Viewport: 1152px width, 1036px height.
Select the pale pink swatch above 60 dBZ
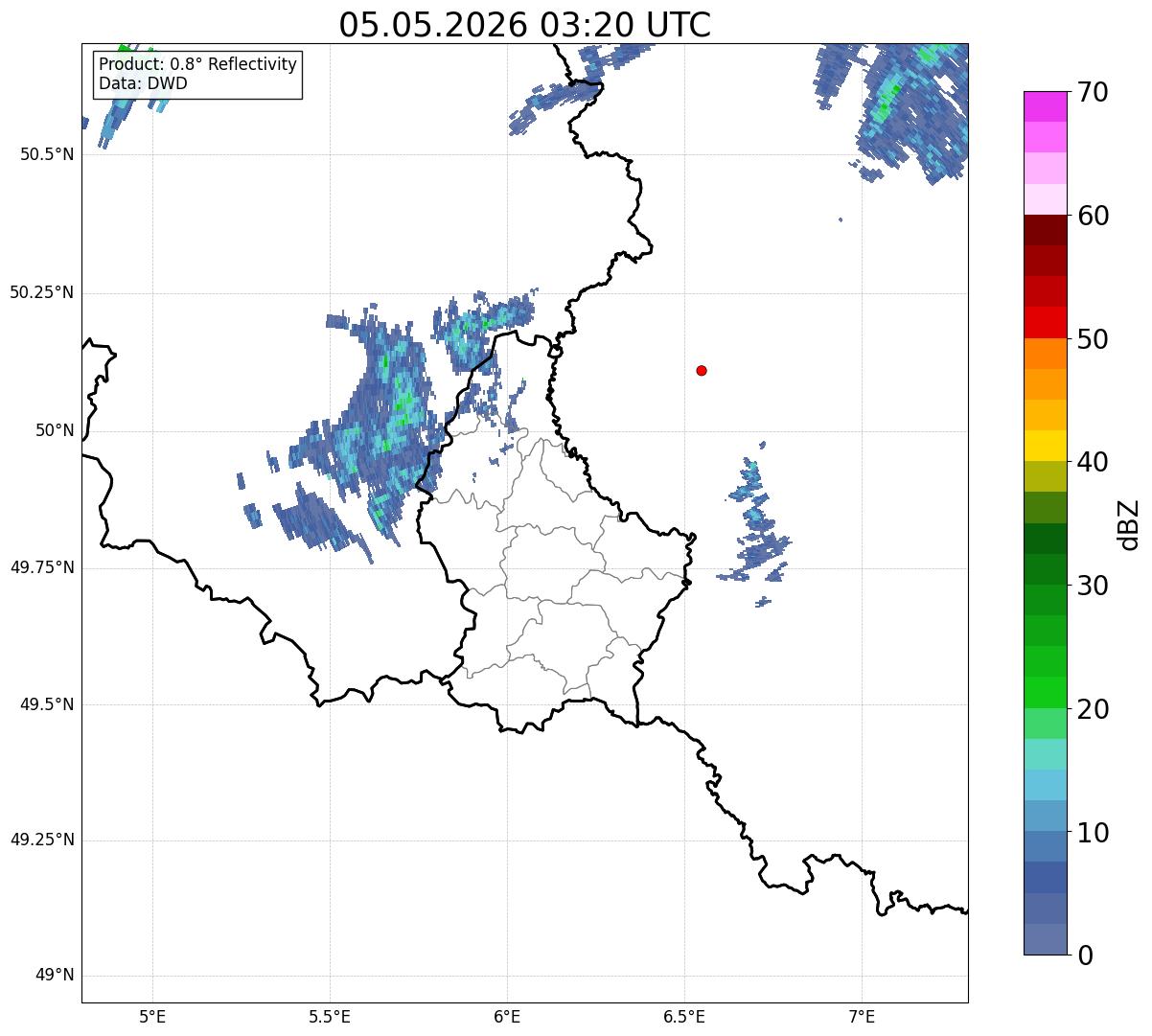(x=1045, y=199)
